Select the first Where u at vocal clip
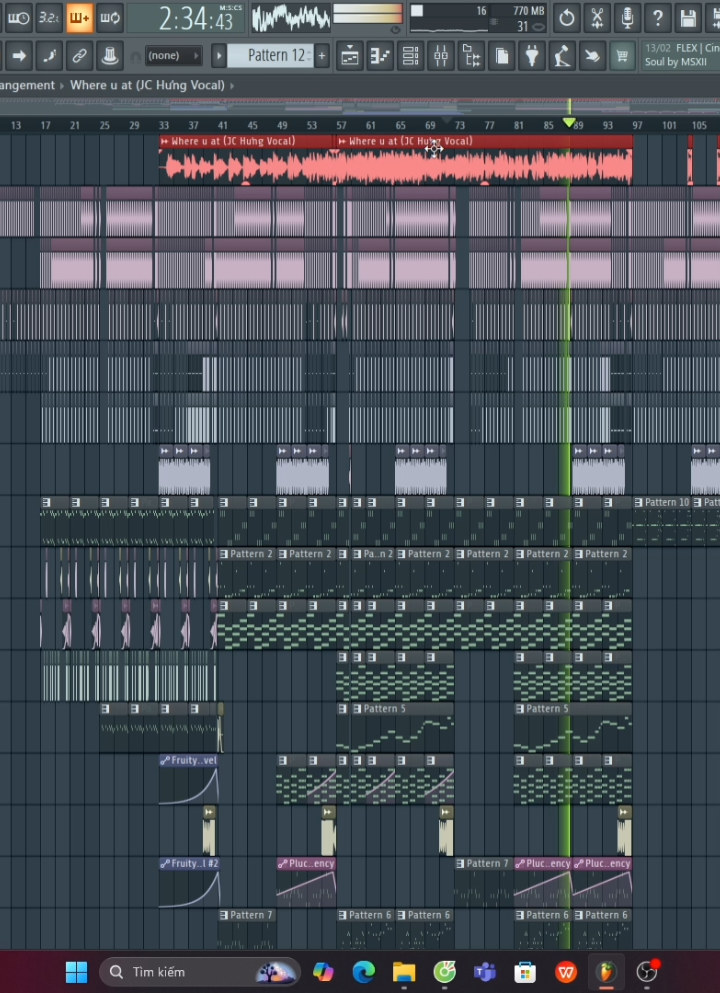Viewport: 720px width, 993px height. tap(248, 160)
